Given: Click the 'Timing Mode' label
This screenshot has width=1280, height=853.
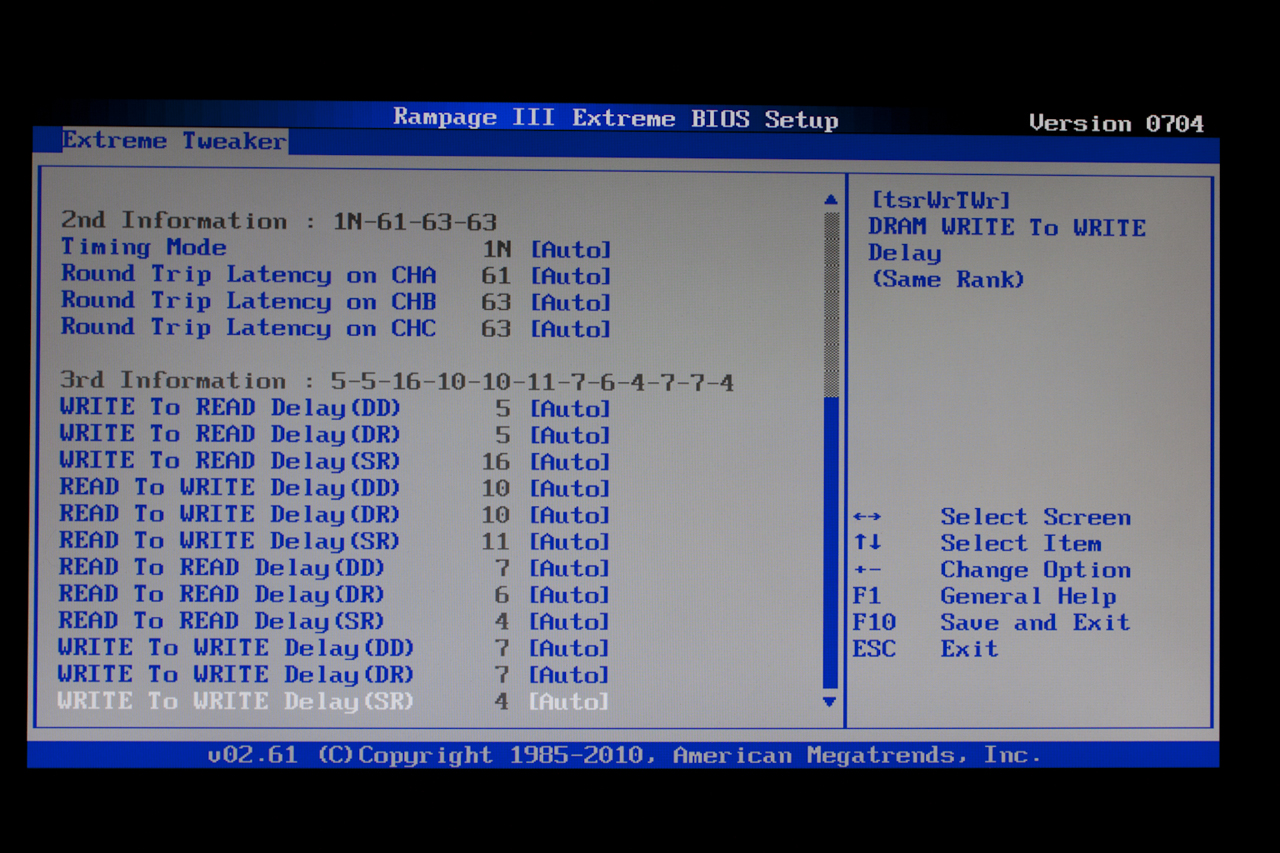Looking at the screenshot, I should pos(144,247).
